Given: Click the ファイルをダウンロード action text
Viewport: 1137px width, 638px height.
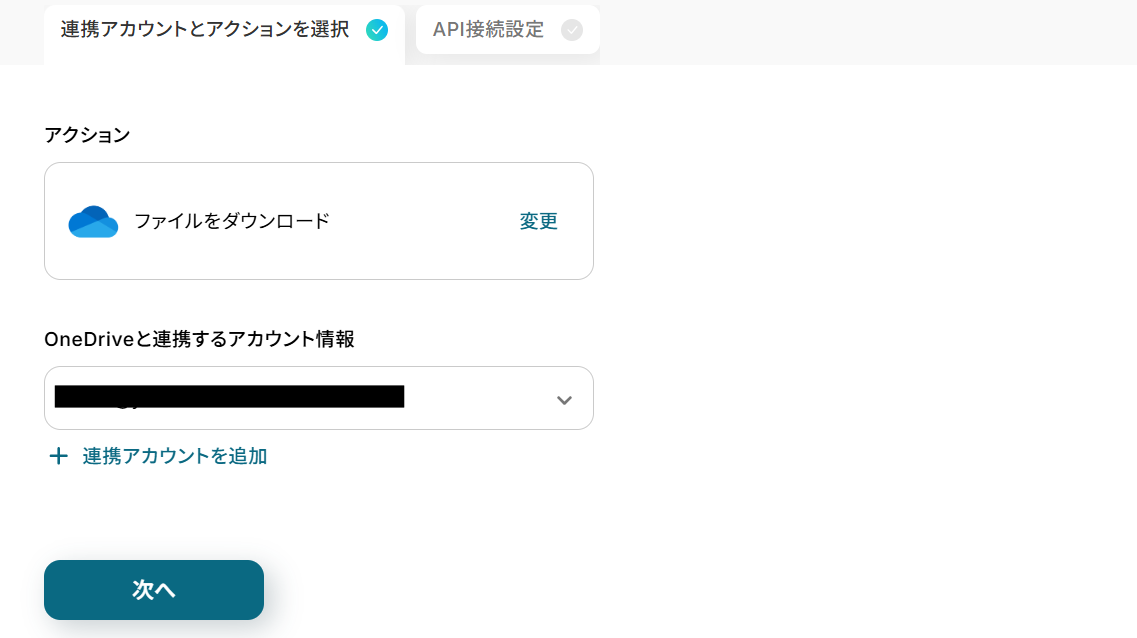Looking at the screenshot, I should (232, 222).
